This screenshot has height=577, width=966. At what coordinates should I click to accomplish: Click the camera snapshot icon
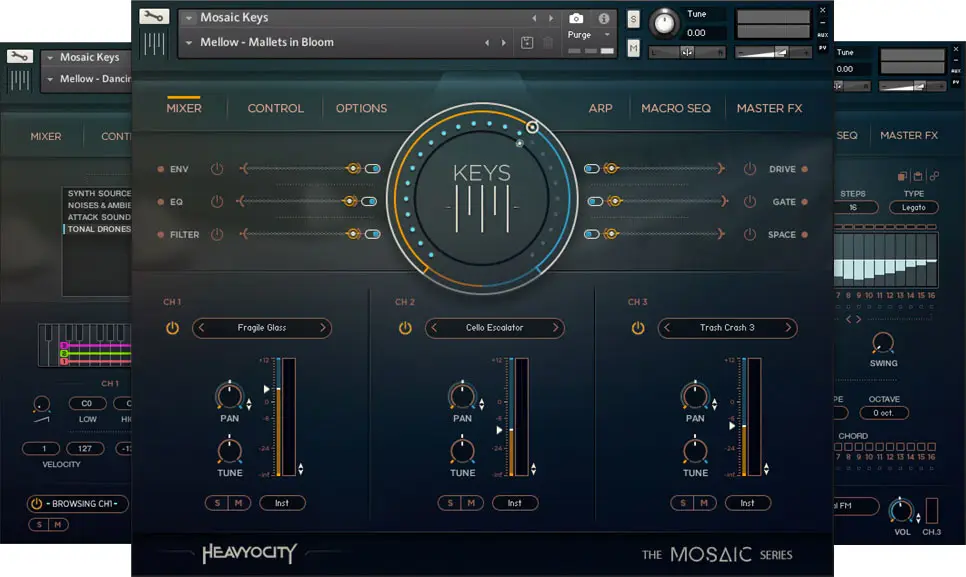[575, 18]
